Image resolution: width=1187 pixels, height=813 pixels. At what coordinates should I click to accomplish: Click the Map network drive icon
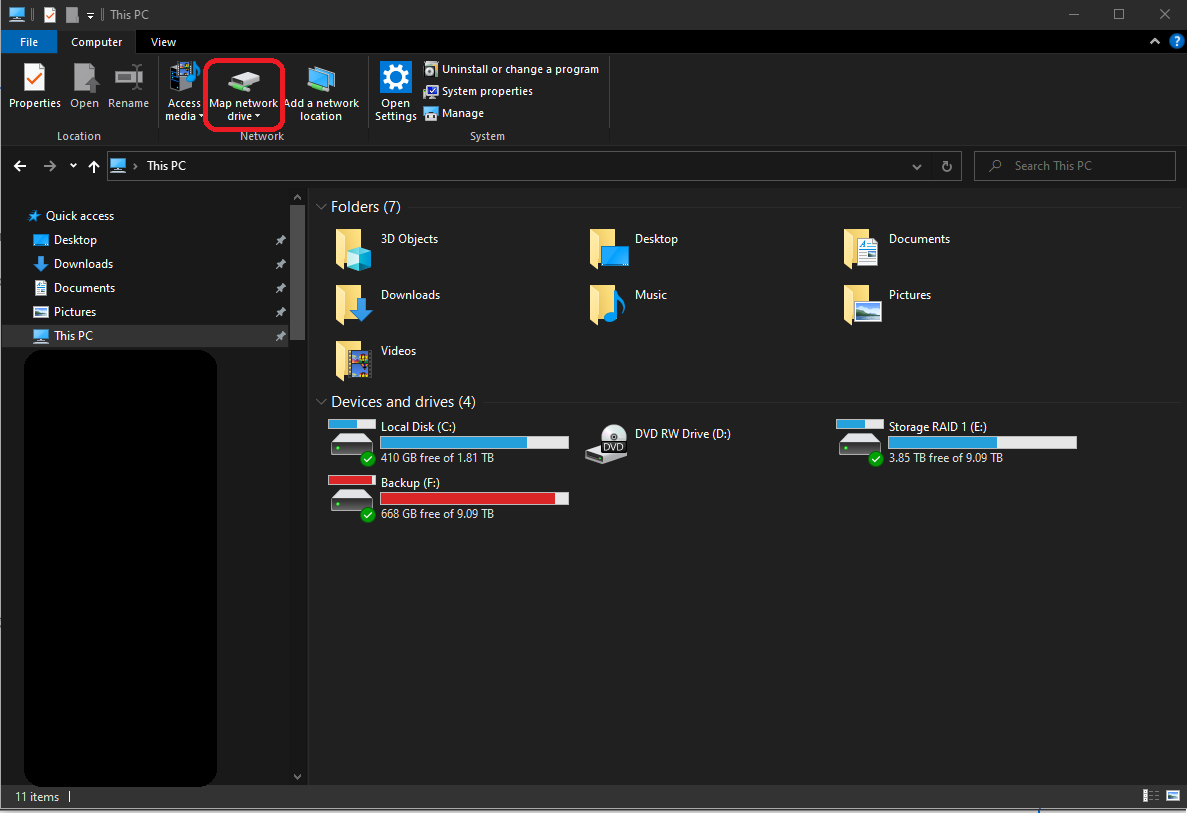[243, 81]
